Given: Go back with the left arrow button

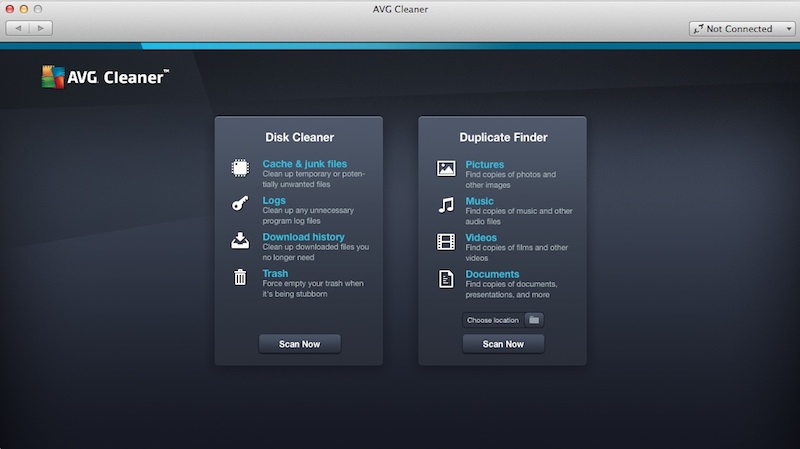Looking at the screenshot, I should [x=18, y=28].
